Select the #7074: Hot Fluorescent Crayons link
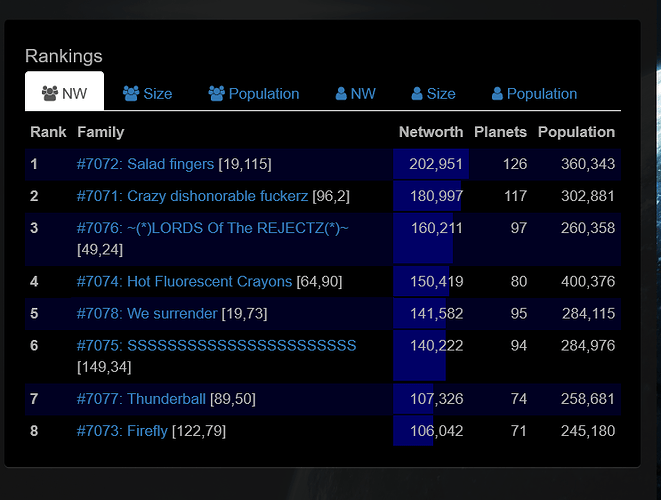Screen dimensions: 661x500 (184, 282)
